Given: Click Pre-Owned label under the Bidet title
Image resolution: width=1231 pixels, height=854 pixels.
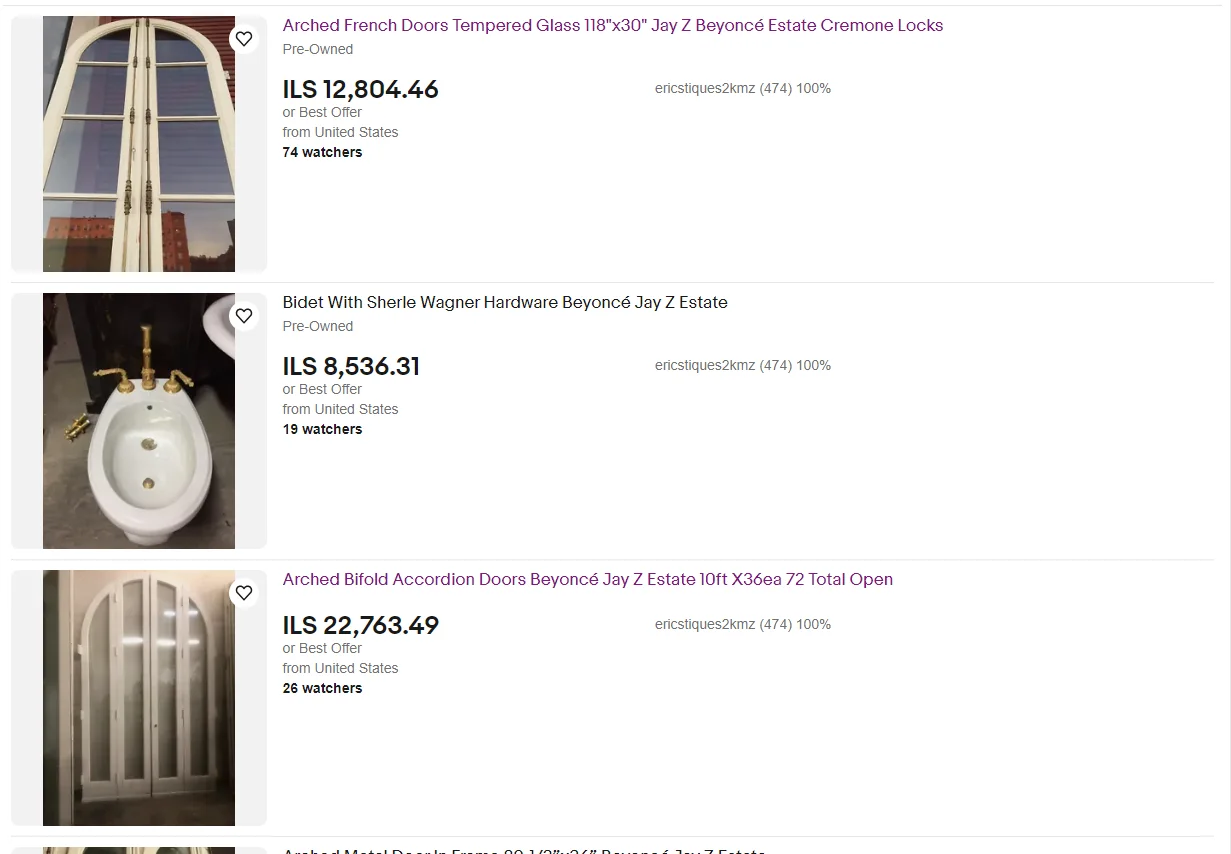Looking at the screenshot, I should pyautogui.click(x=317, y=326).
